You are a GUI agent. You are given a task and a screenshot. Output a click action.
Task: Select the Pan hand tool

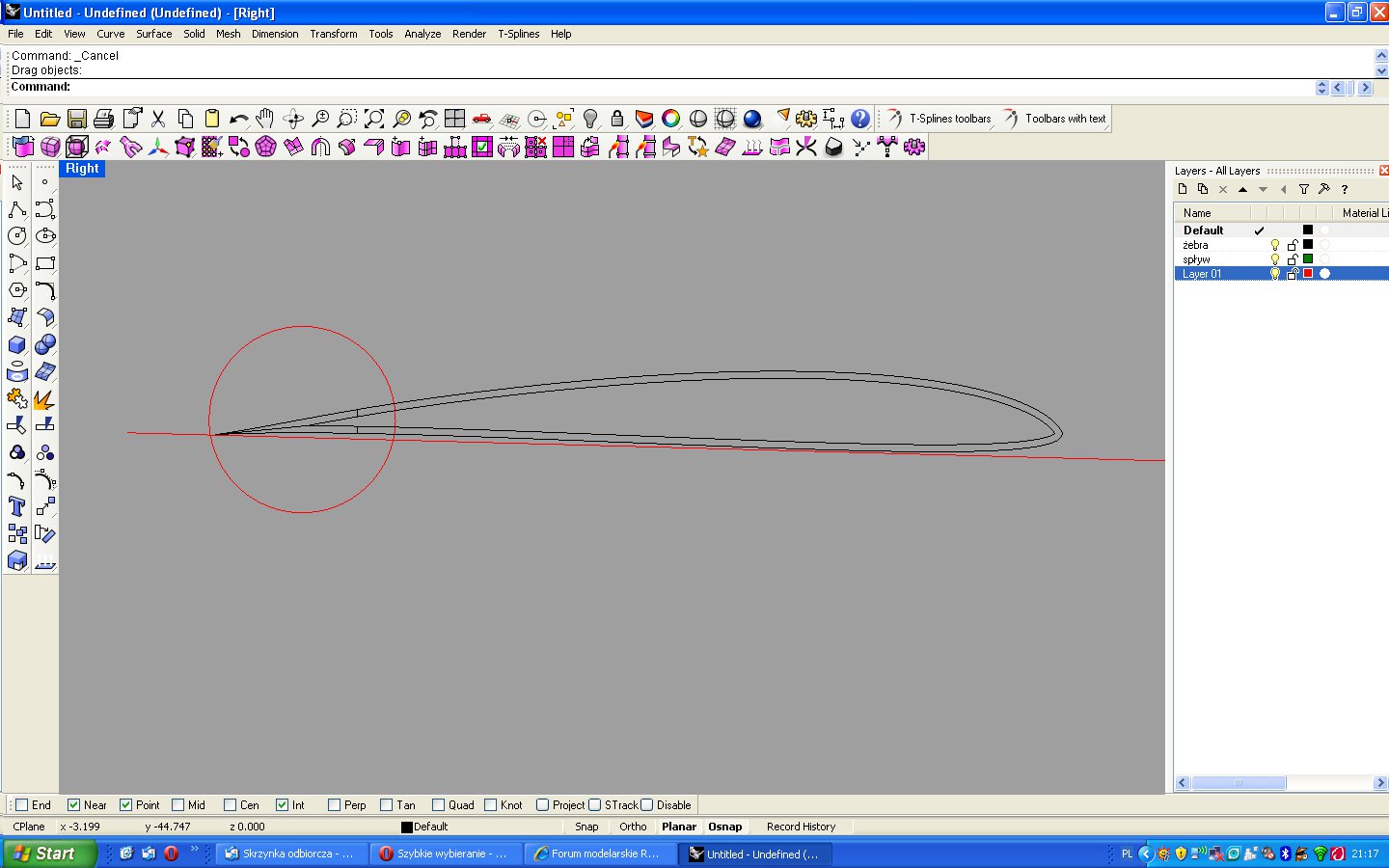265,119
